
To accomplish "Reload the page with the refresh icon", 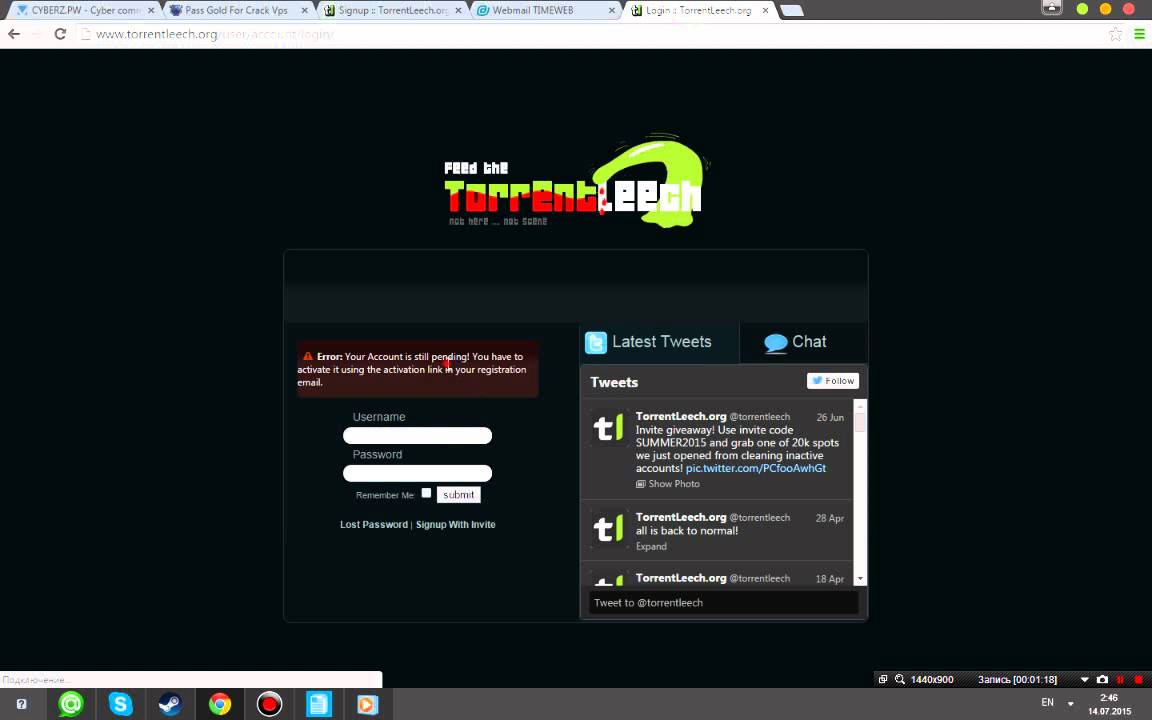I will tap(60, 34).
